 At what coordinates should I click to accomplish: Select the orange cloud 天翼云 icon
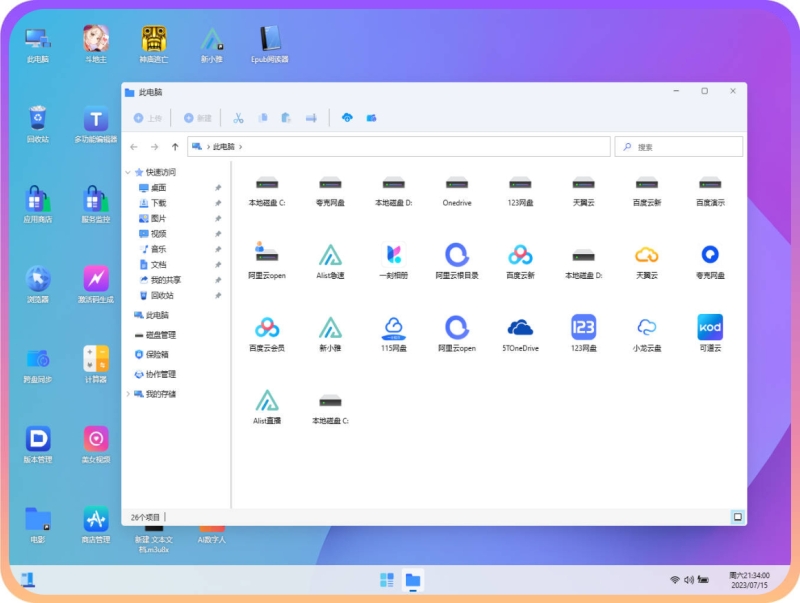[646, 261]
